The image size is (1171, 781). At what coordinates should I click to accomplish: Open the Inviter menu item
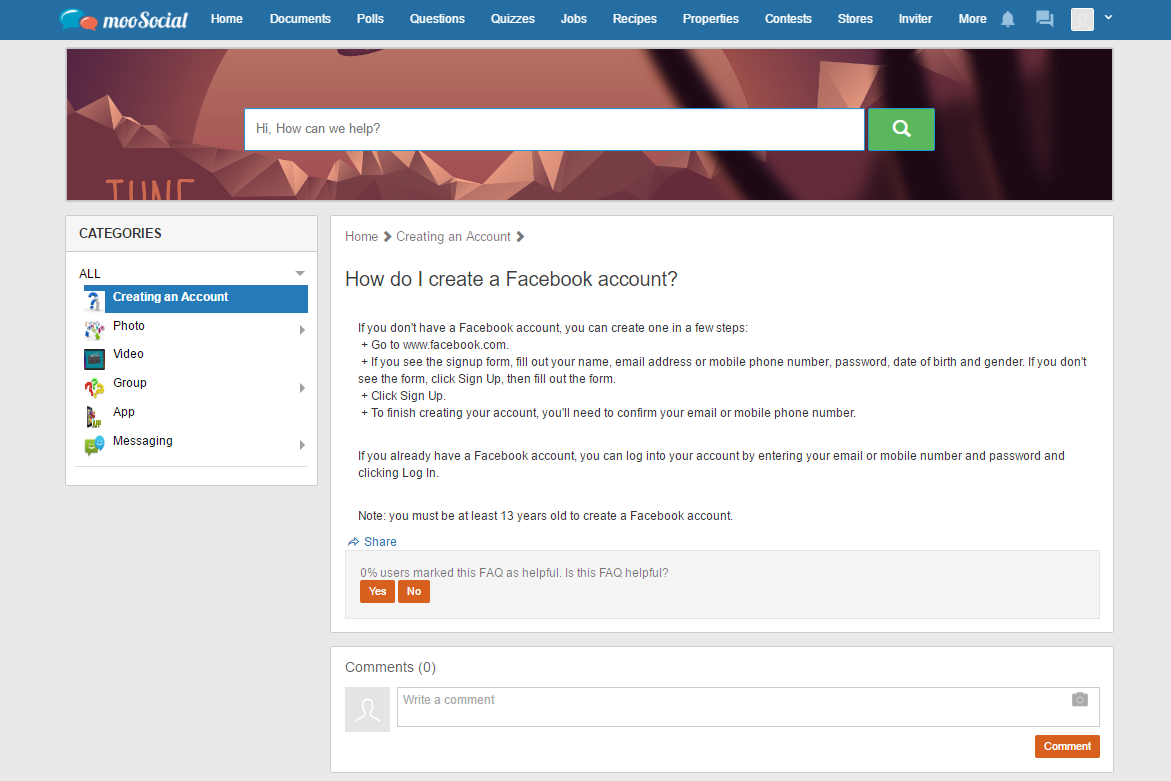[x=915, y=19]
